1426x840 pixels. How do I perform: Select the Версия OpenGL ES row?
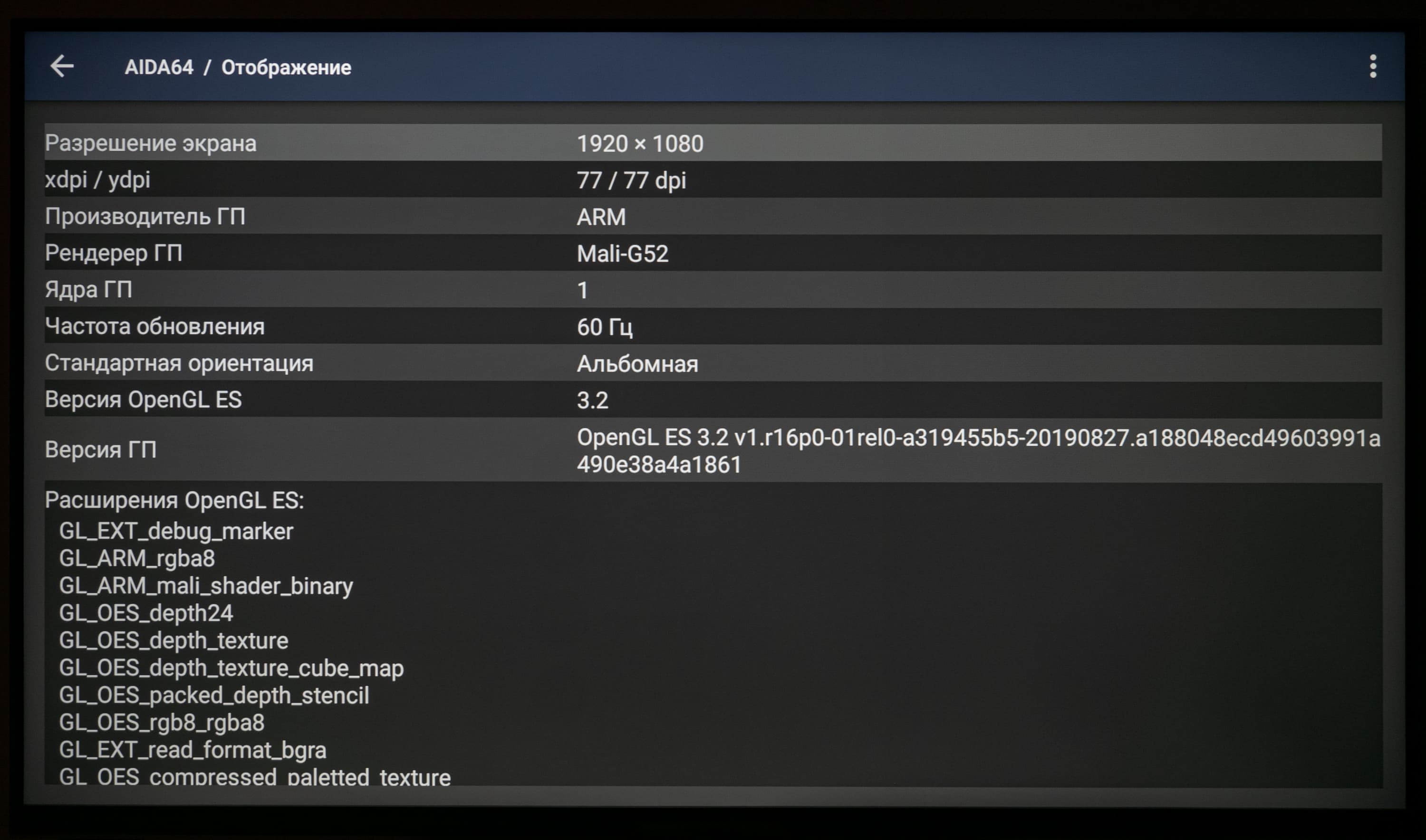coord(713,400)
